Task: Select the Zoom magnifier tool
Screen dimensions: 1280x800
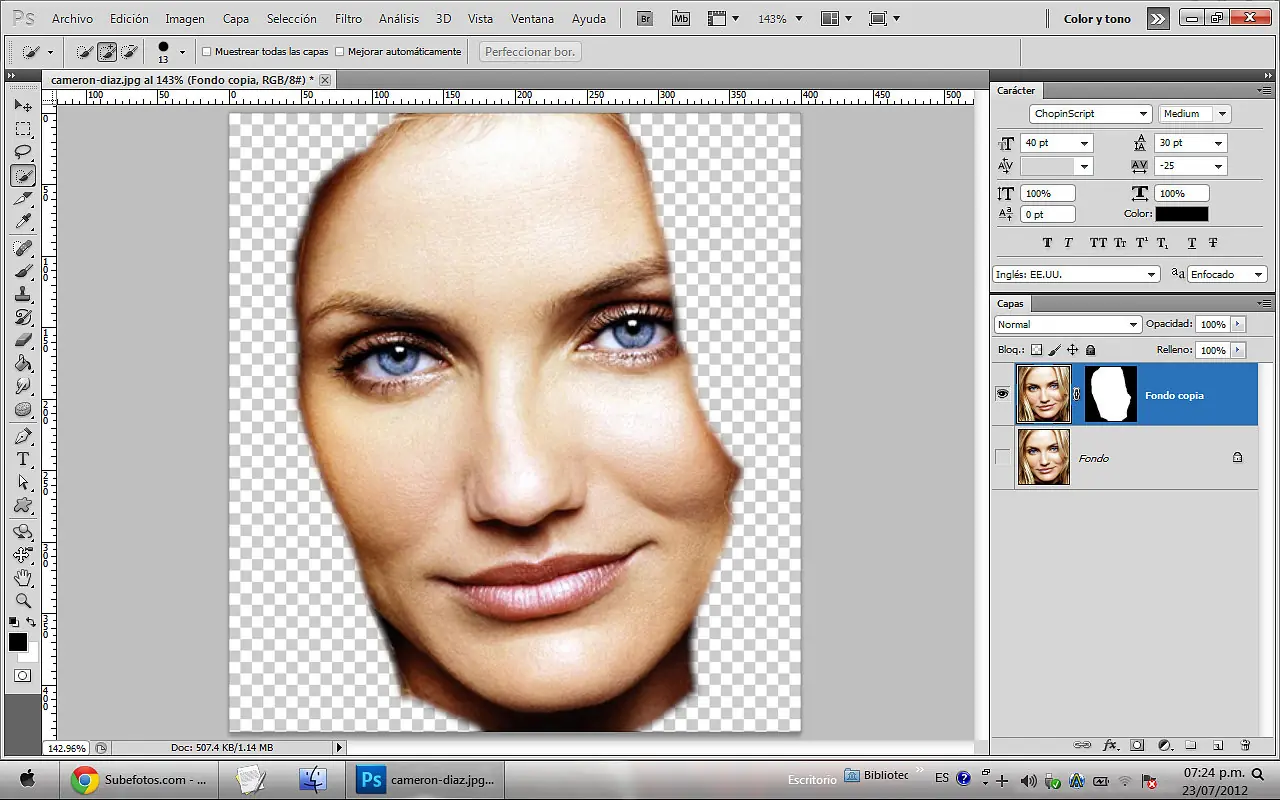Action: tap(23, 600)
